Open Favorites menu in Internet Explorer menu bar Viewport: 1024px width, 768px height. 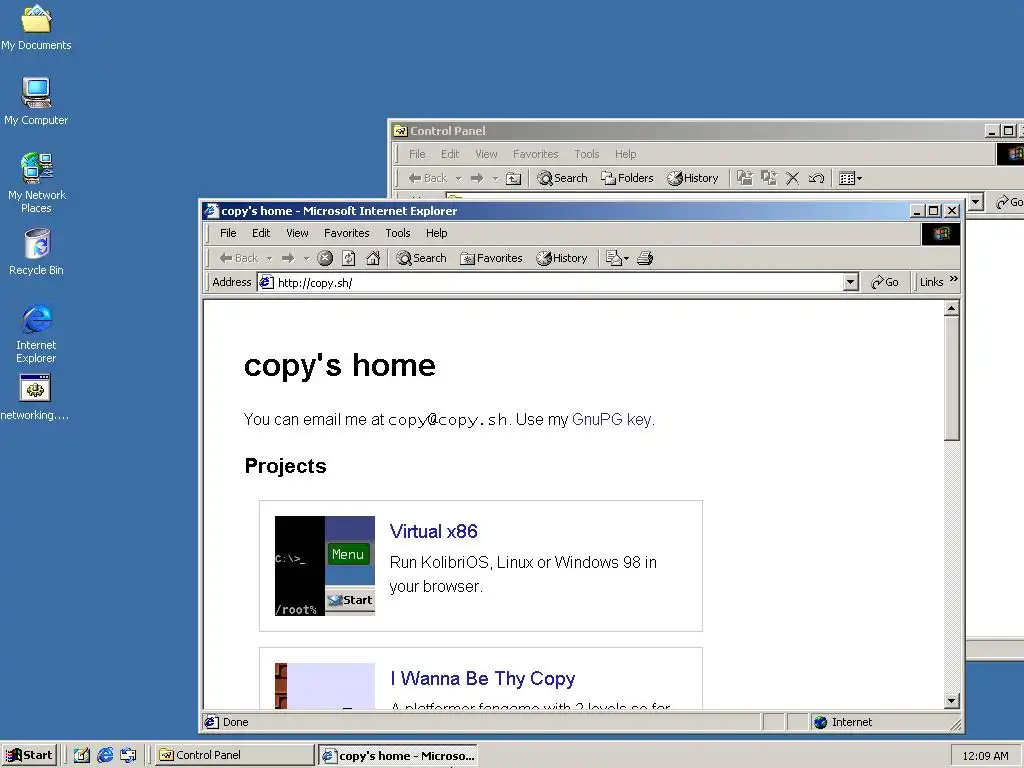347,233
